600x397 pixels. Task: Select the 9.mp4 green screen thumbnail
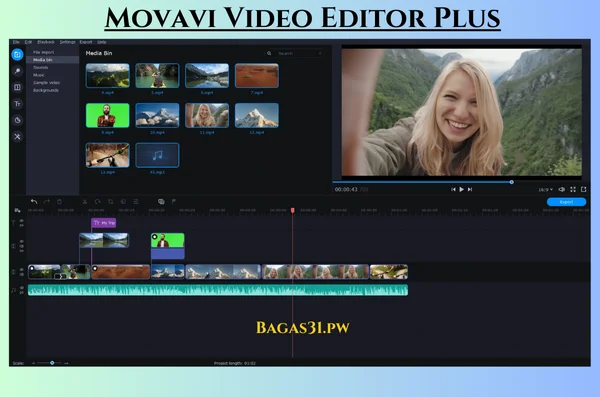pos(108,115)
